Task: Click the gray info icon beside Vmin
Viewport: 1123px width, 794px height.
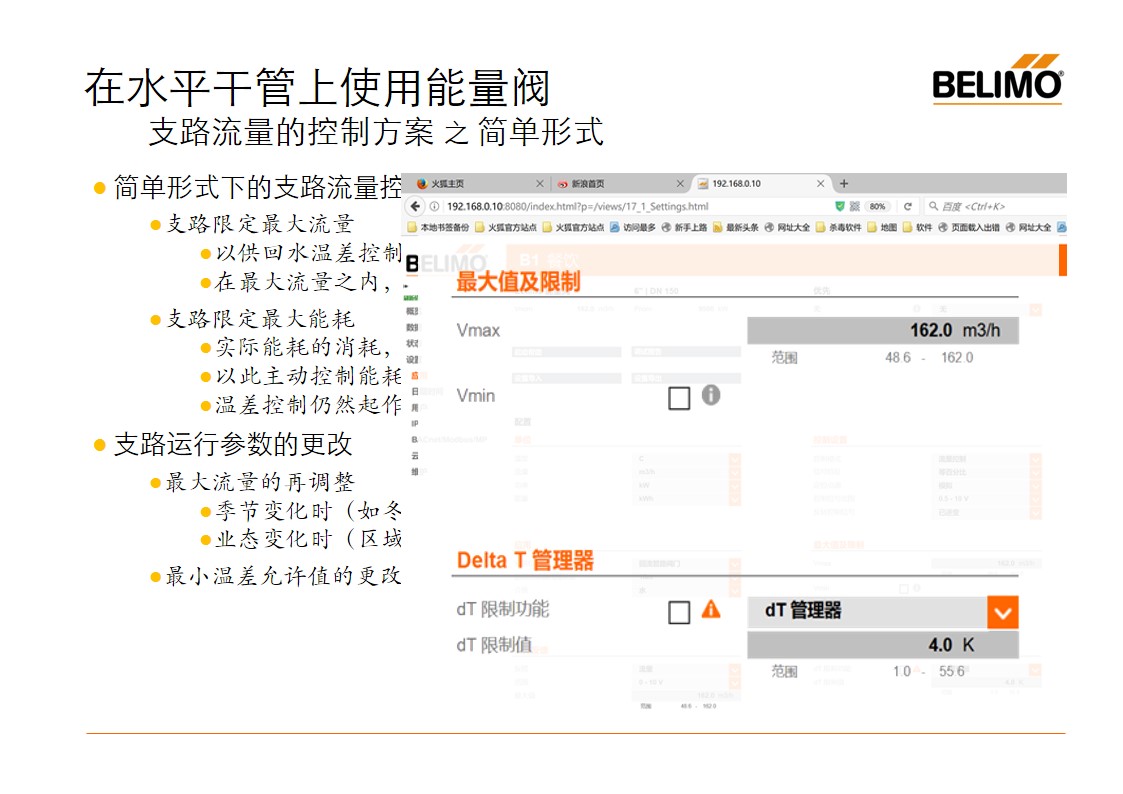Action: (710, 395)
